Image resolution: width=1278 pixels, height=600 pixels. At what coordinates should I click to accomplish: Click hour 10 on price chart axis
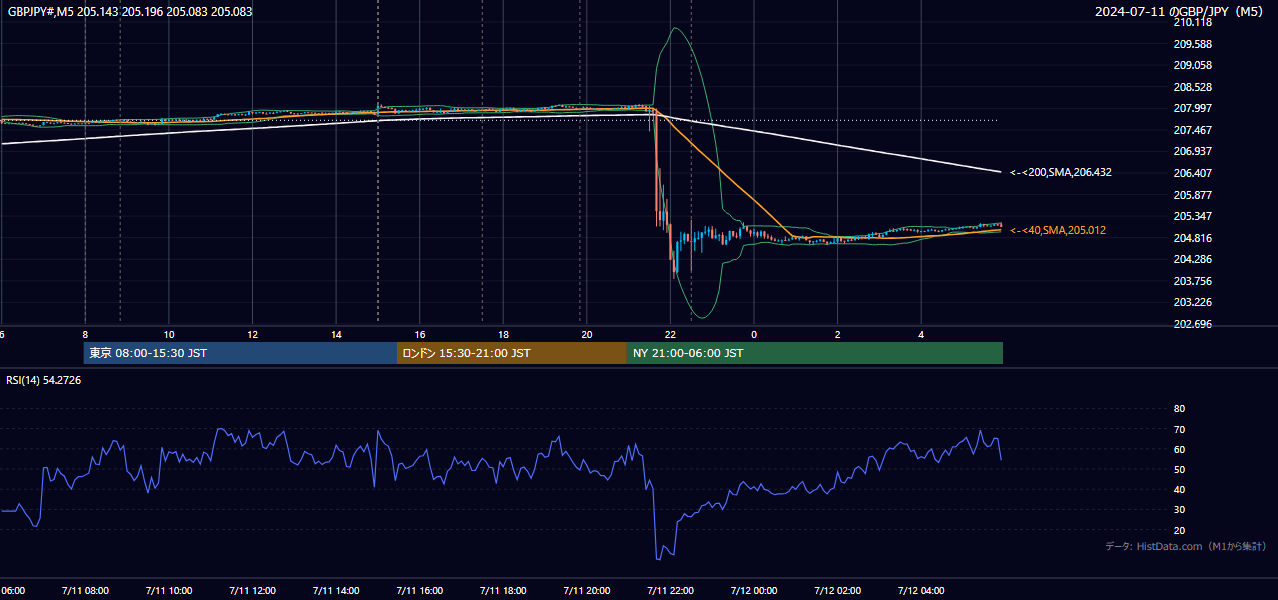click(x=169, y=334)
